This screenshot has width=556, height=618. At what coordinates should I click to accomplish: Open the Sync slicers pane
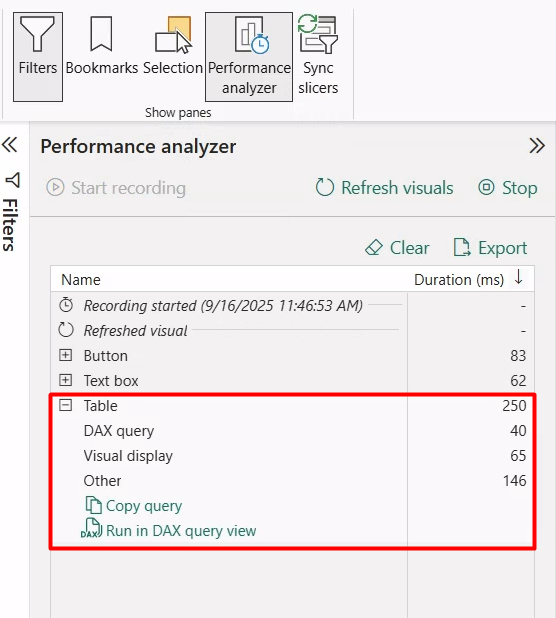(x=318, y=57)
